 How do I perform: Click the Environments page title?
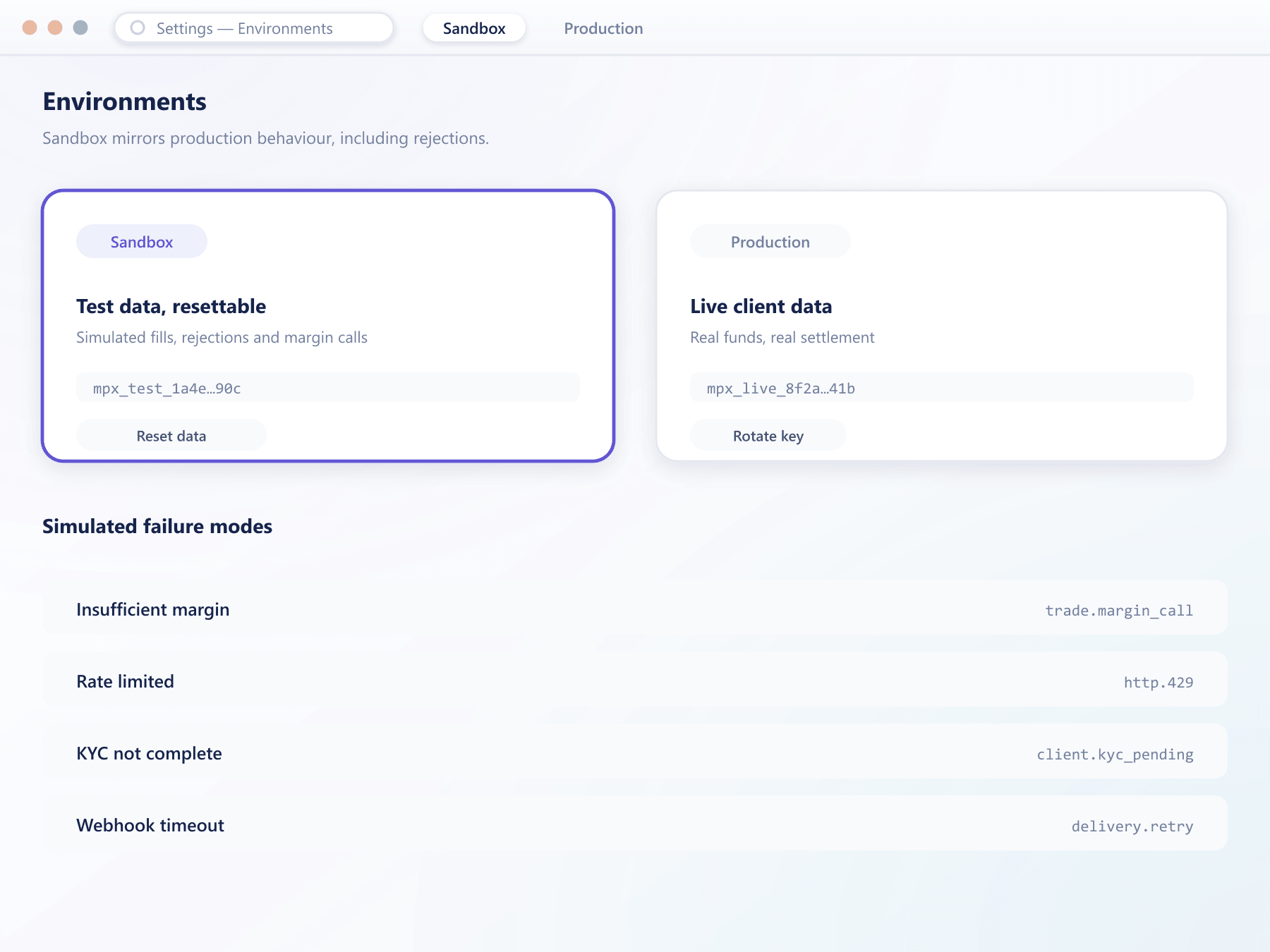[x=125, y=102]
